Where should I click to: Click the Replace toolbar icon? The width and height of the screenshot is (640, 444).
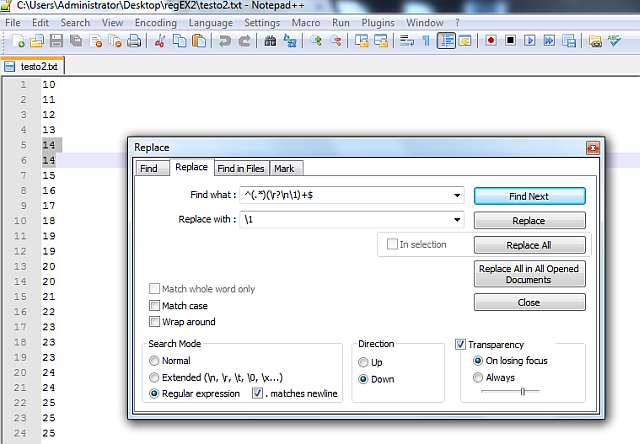(x=290, y=41)
